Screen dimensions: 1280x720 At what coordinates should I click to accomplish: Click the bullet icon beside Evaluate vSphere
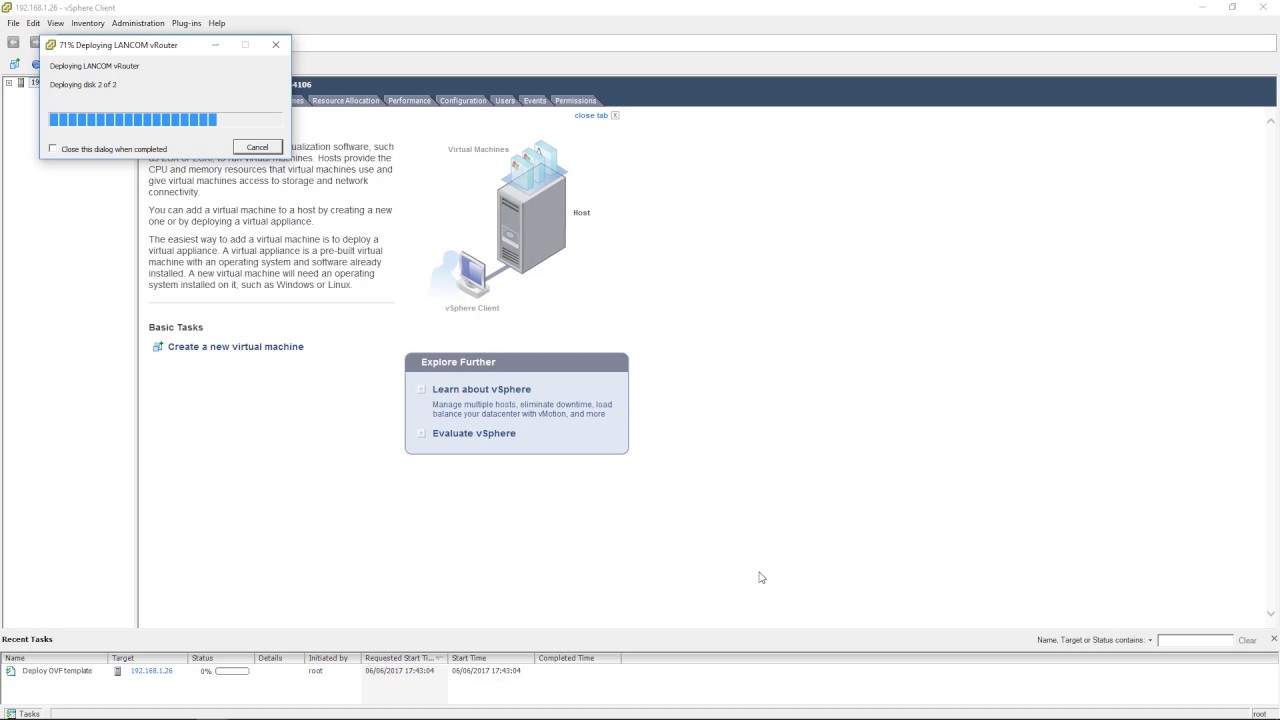pos(421,433)
